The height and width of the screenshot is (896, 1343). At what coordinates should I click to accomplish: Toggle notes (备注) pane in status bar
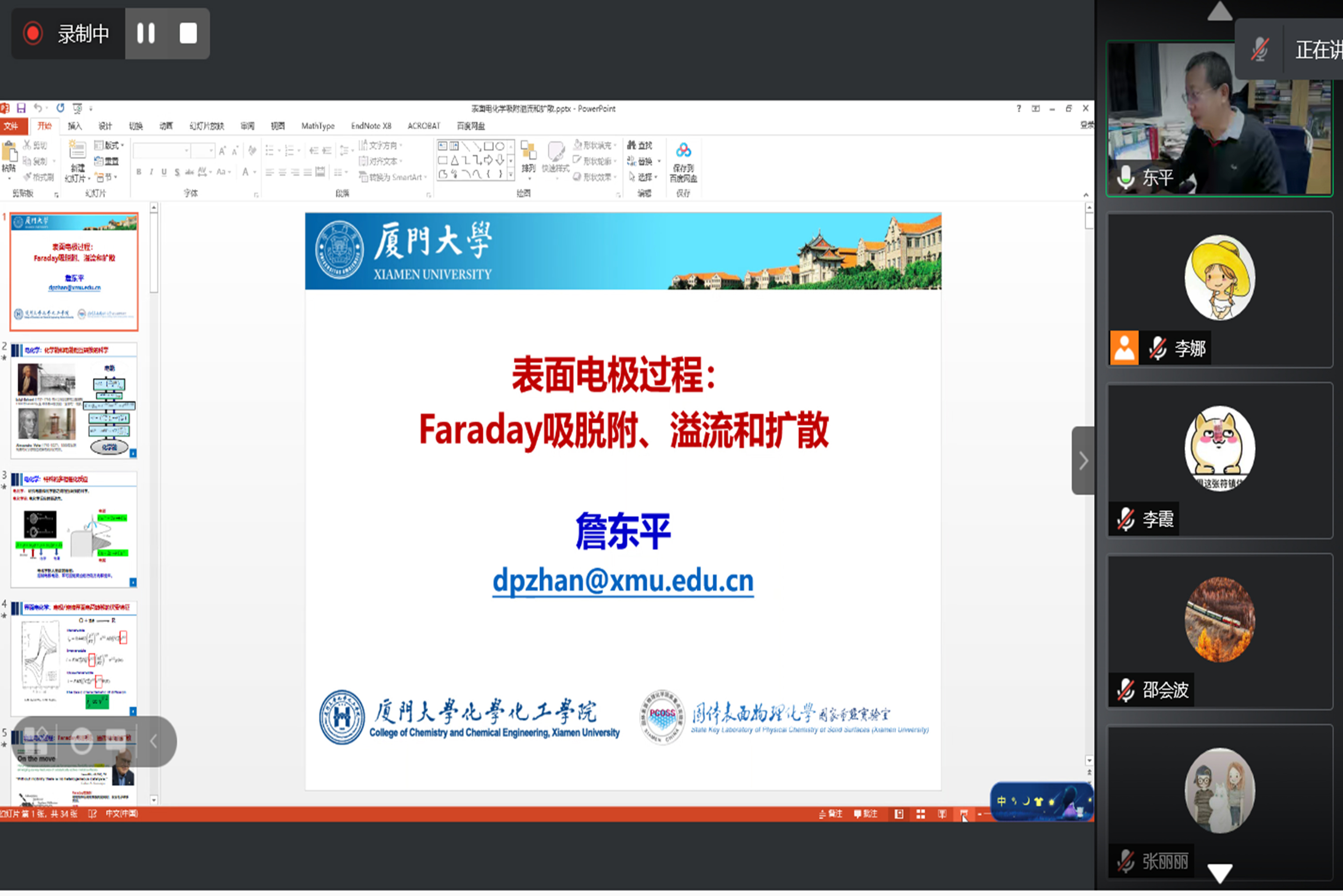[831, 814]
